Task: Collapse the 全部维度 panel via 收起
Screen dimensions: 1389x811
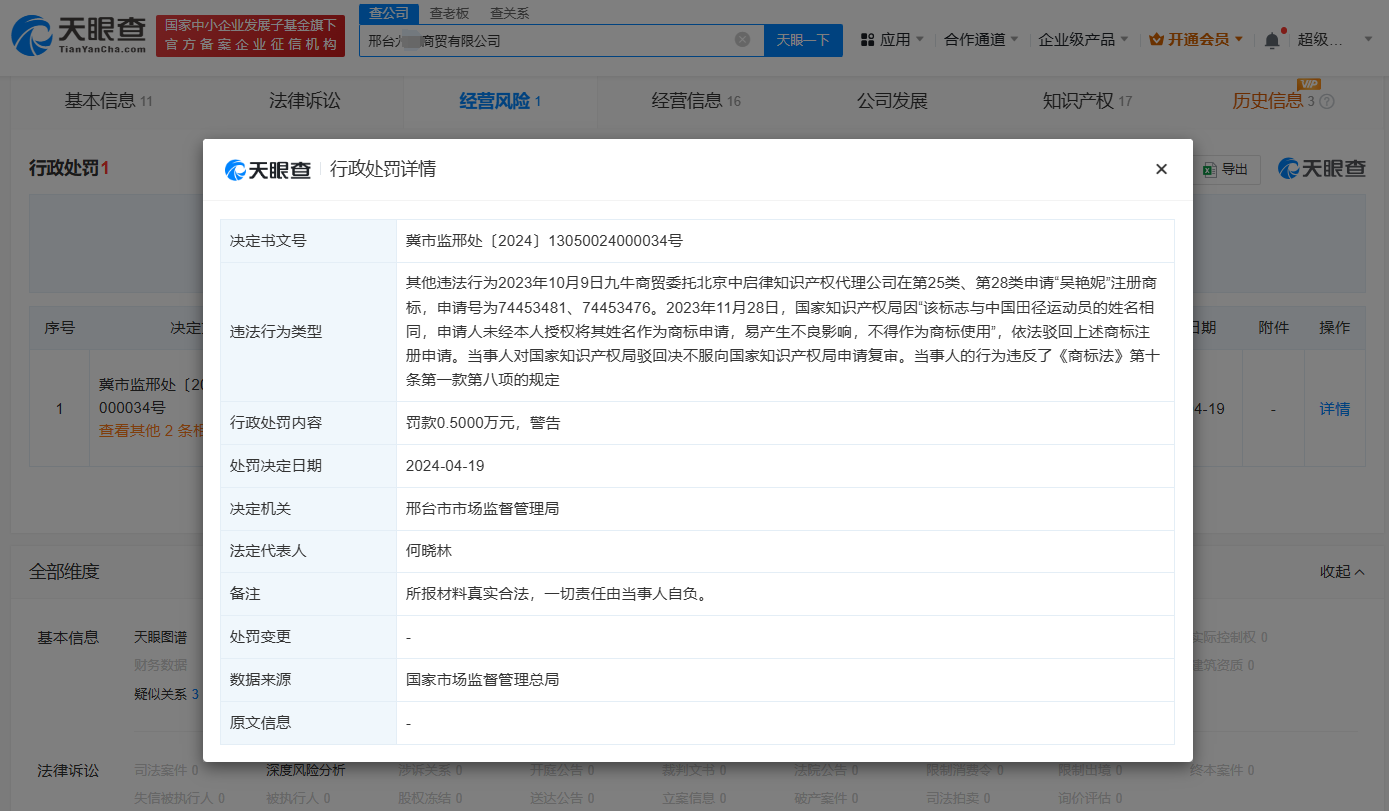Action: click(x=1342, y=570)
